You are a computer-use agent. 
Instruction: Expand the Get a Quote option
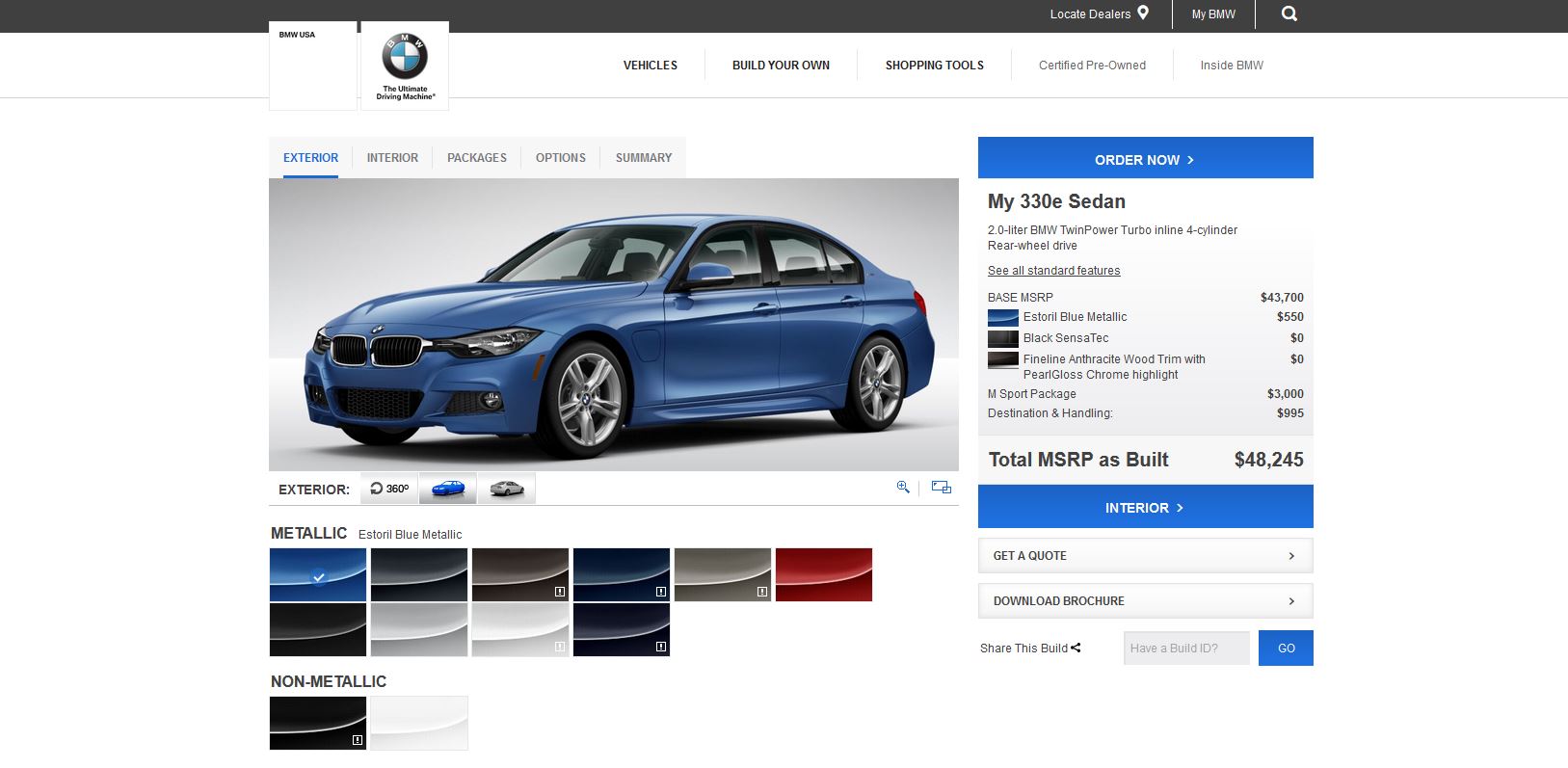point(1145,556)
